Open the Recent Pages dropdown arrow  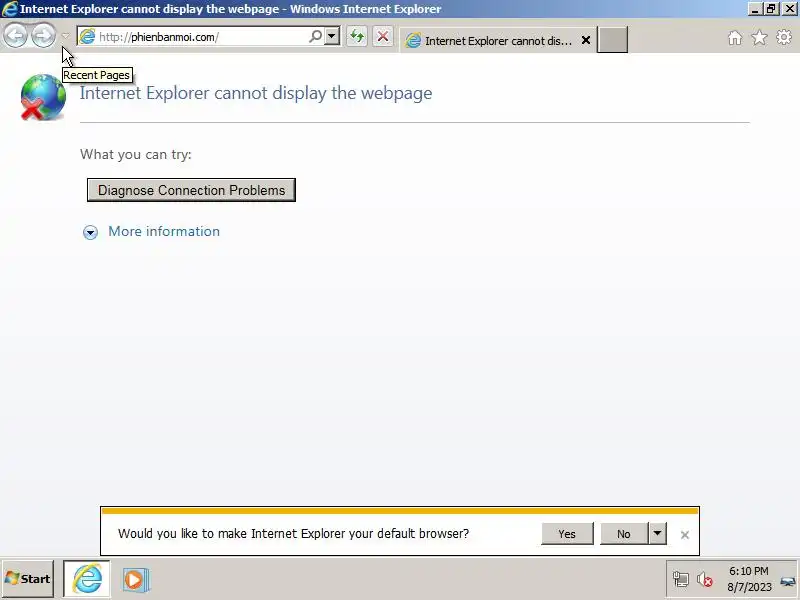point(65,36)
